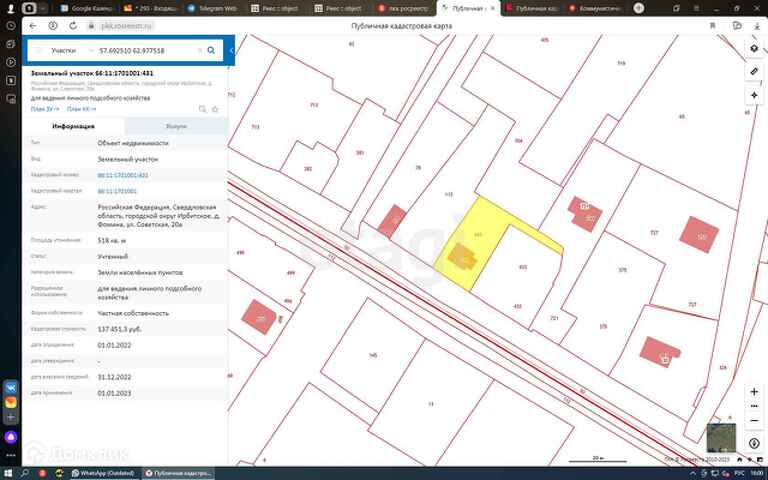
Task: Select the measurement ruler tool
Action: tap(754, 72)
